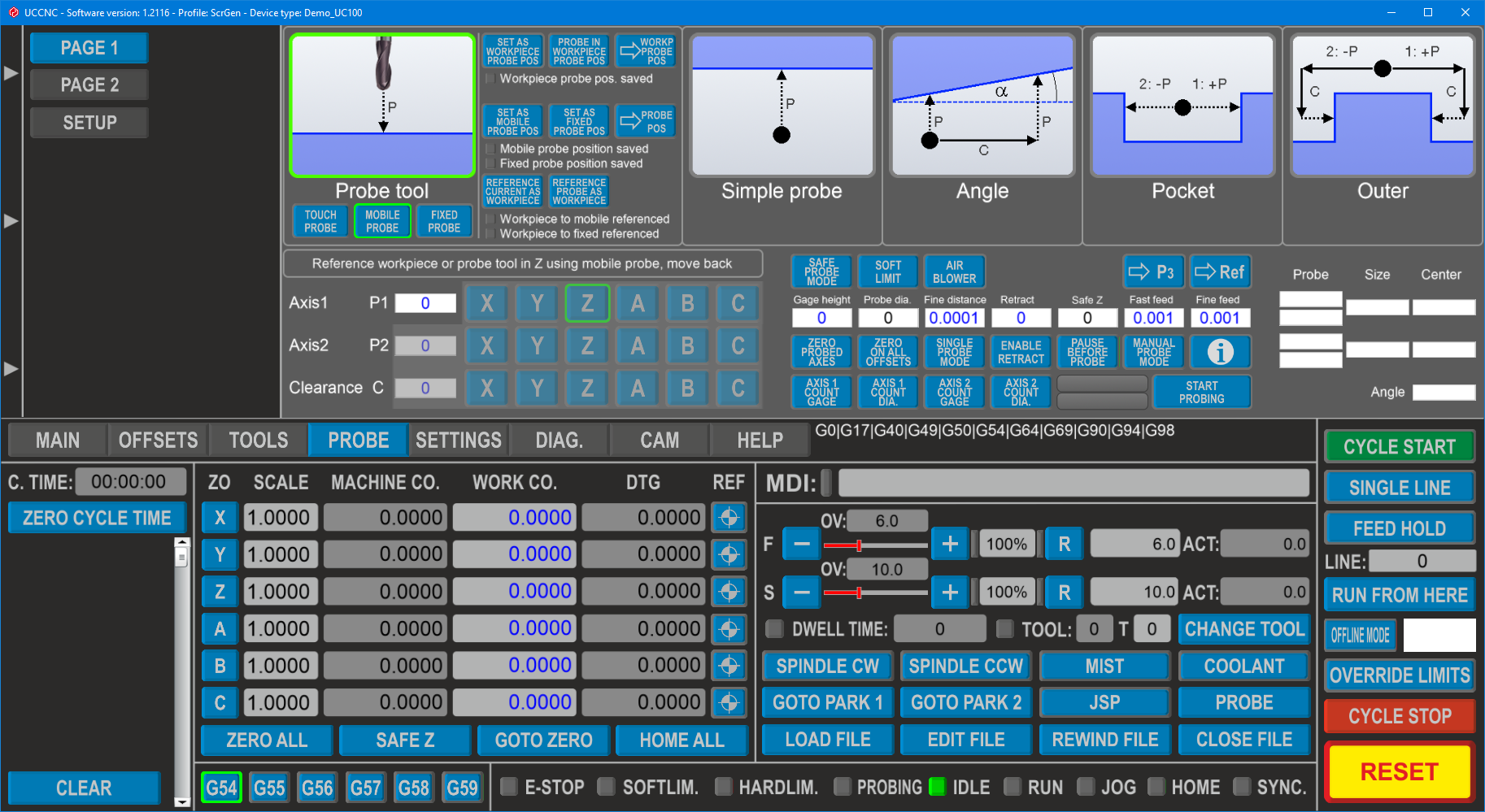Click the X axis home crosshair icon
The height and width of the screenshot is (812, 1485).
pos(729,518)
